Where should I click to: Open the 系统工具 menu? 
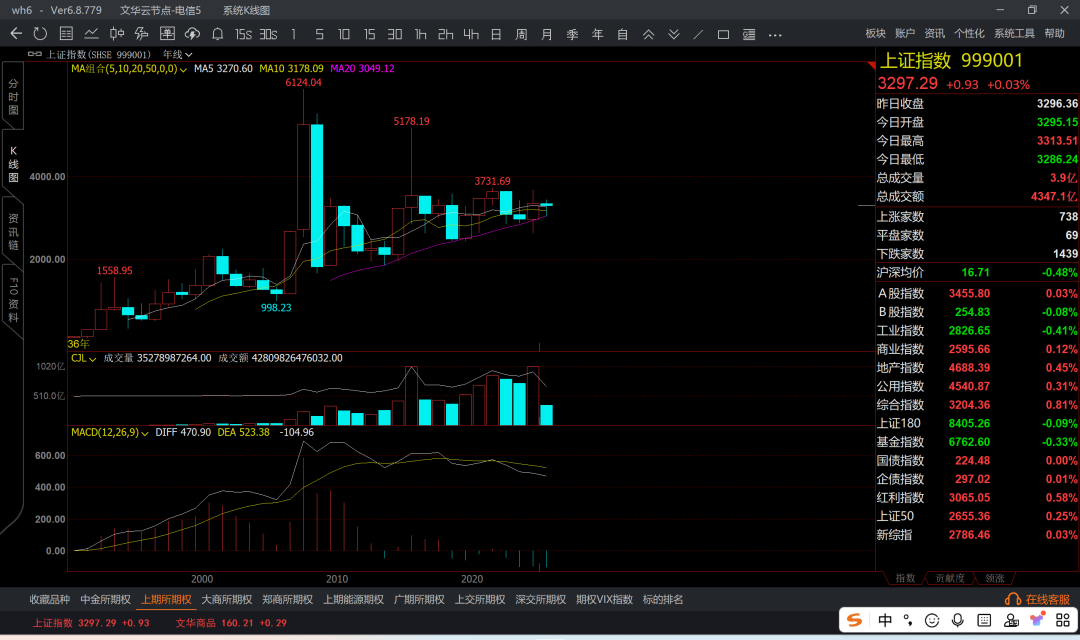point(1014,33)
